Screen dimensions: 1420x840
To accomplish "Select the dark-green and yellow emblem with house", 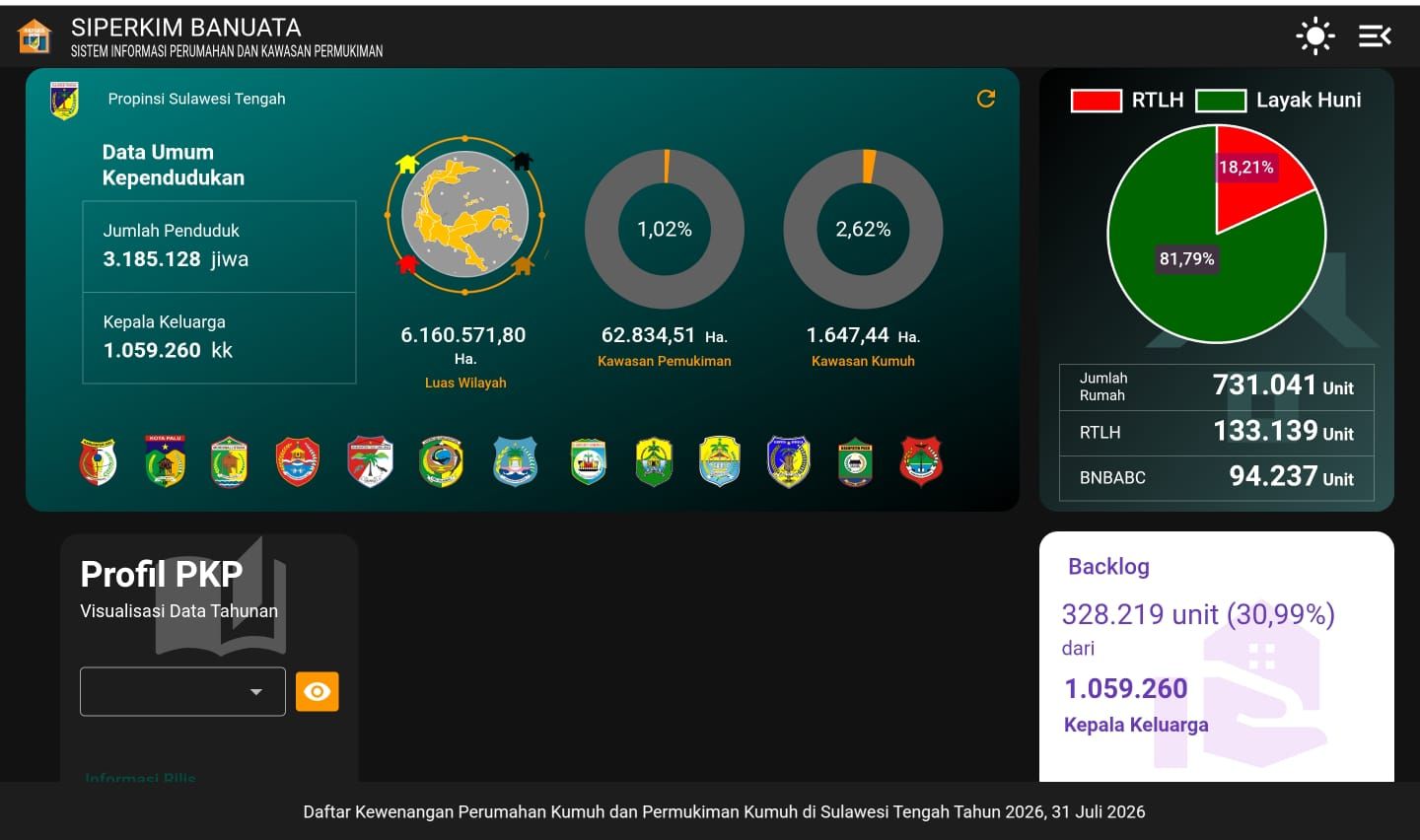I will (654, 461).
